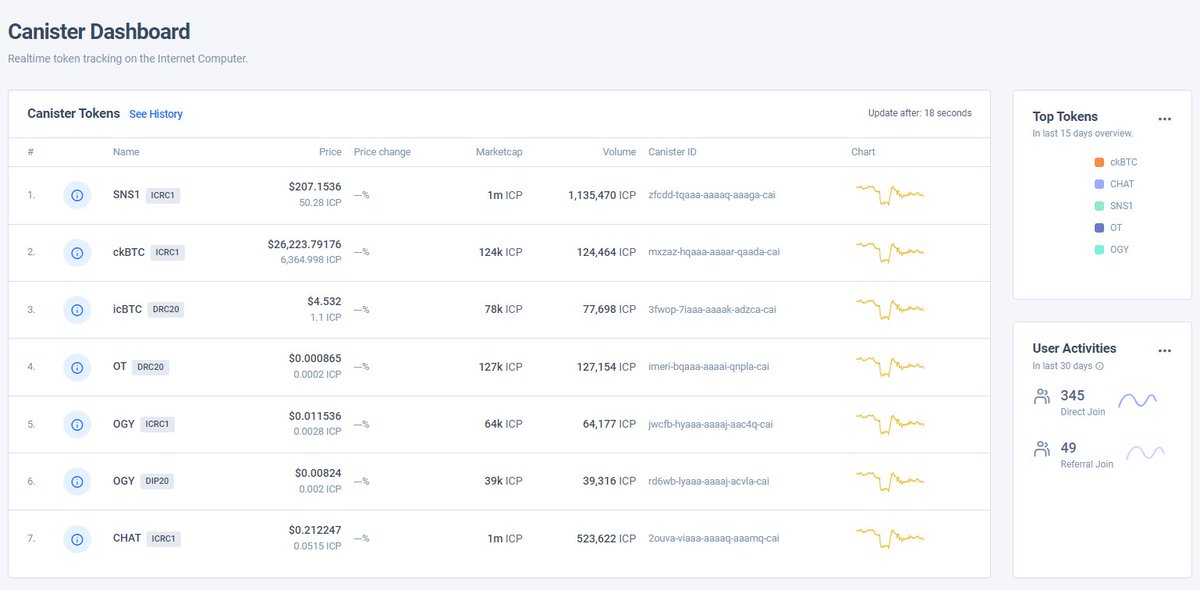Open the See History link

tap(156, 114)
